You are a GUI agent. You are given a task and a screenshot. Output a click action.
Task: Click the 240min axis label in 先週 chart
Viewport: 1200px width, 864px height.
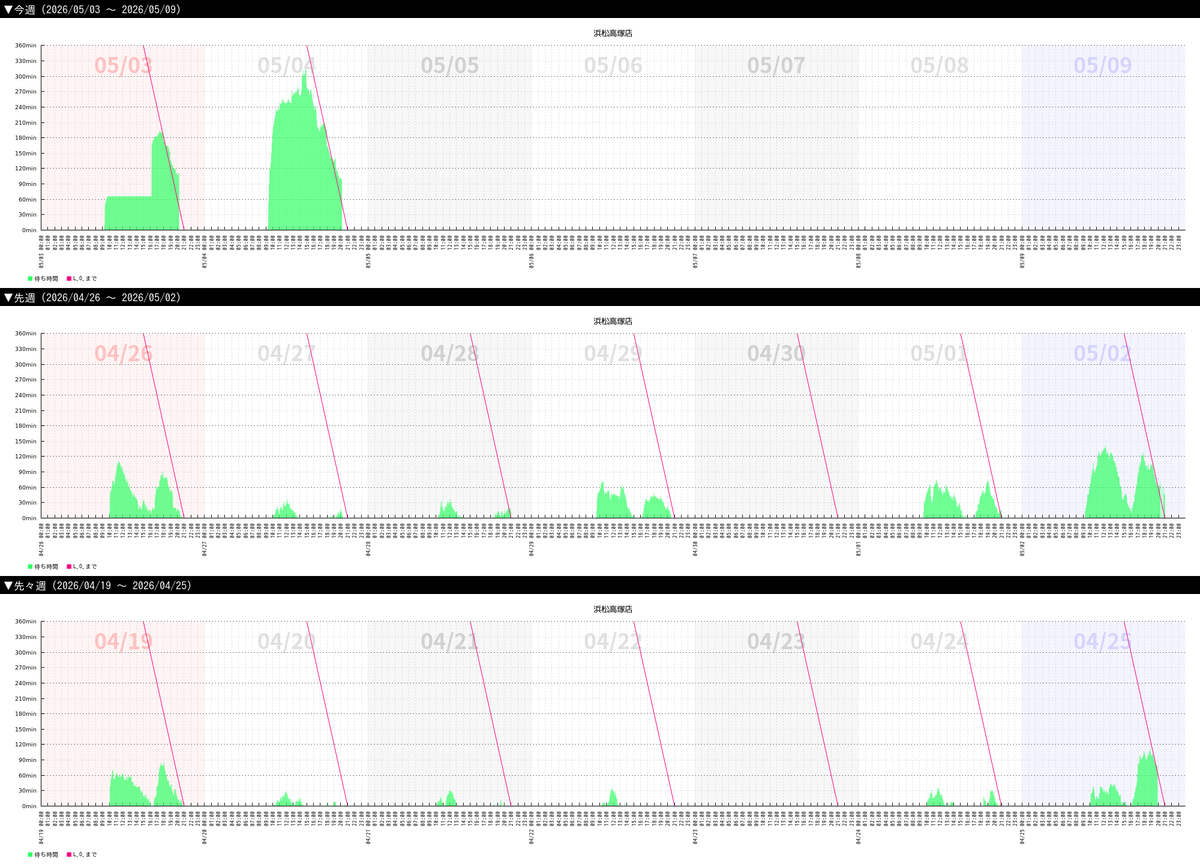(26, 395)
